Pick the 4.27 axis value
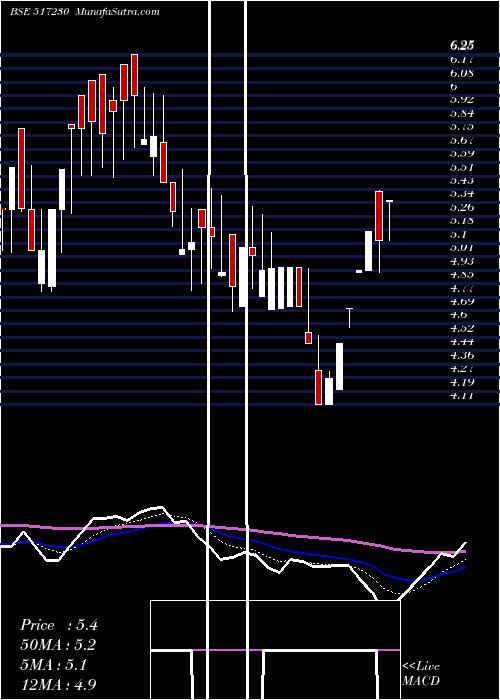 click(x=462, y=369)
